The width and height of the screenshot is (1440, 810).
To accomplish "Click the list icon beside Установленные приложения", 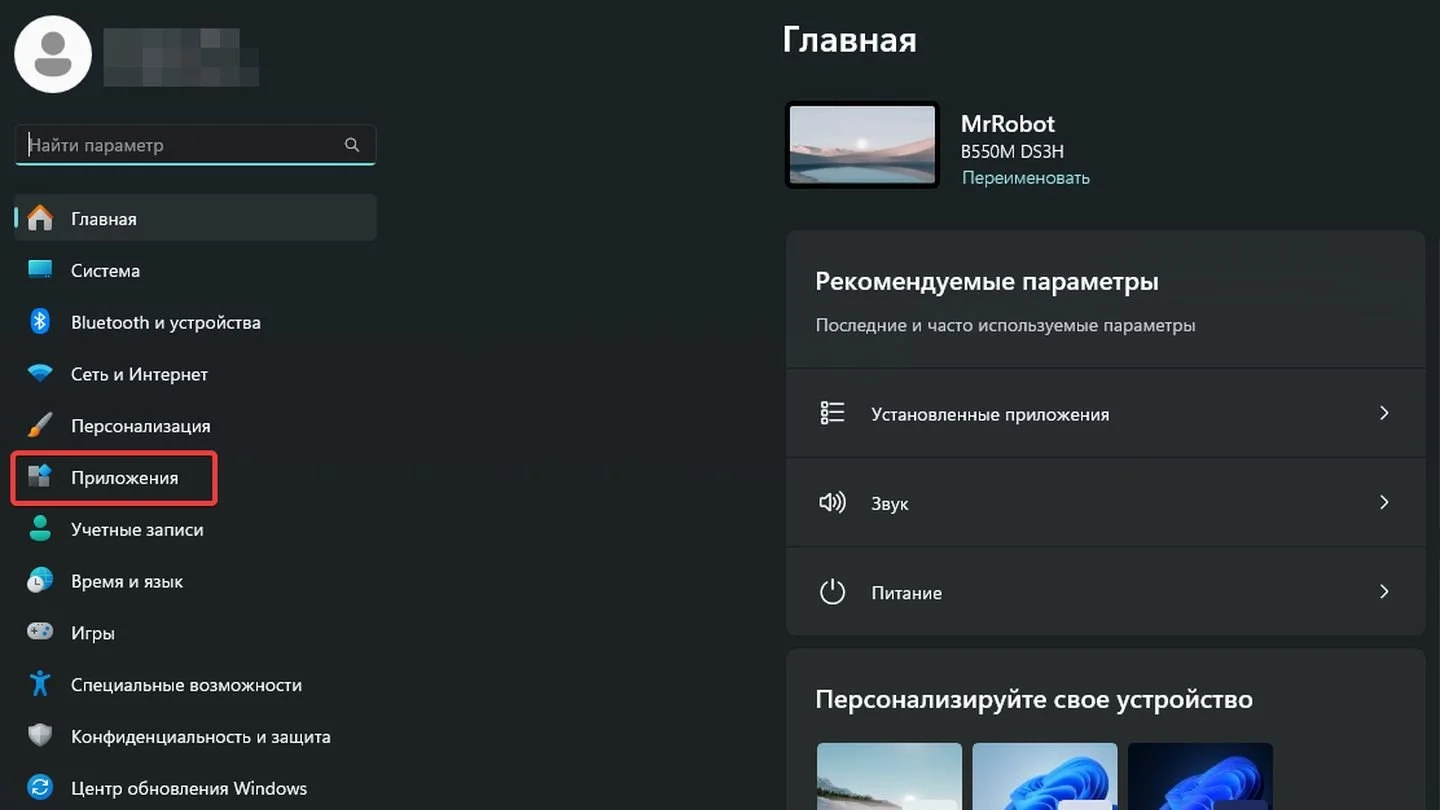I will 832,413.
